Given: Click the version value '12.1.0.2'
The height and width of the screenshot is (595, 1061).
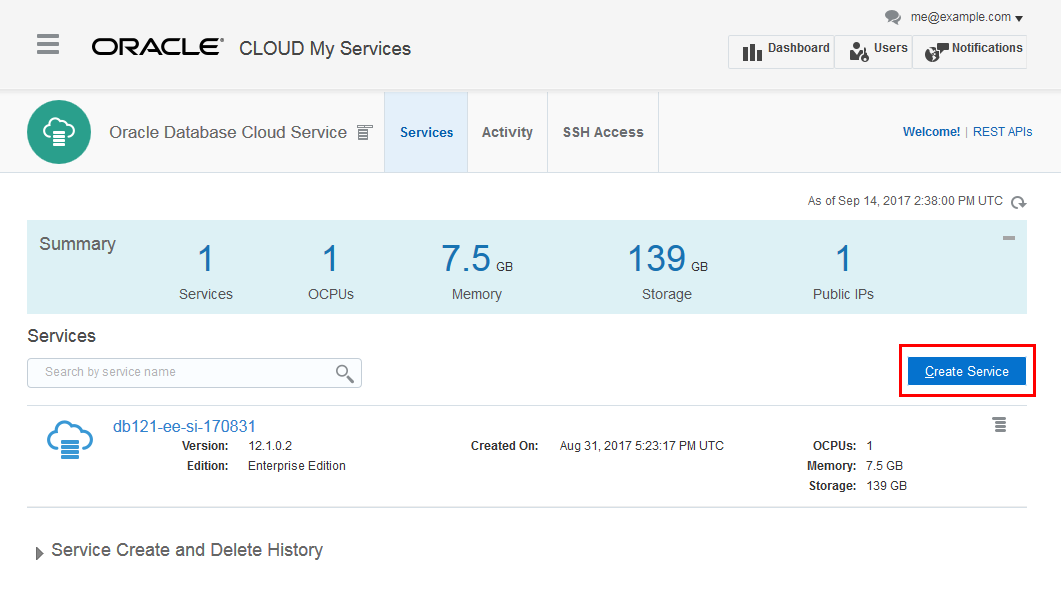Looking at the screenshot, I should tap(270, 446).
